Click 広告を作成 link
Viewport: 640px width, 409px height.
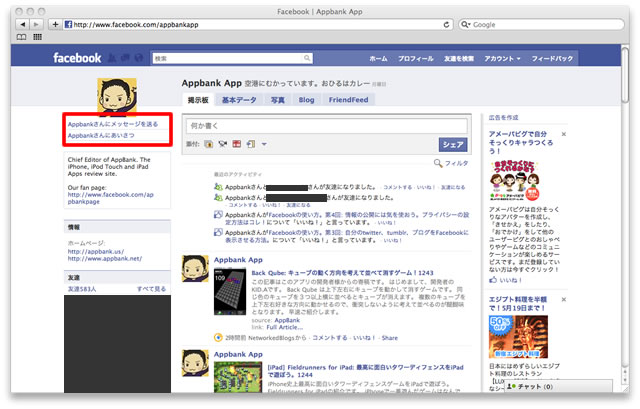(x=503, y=118)
